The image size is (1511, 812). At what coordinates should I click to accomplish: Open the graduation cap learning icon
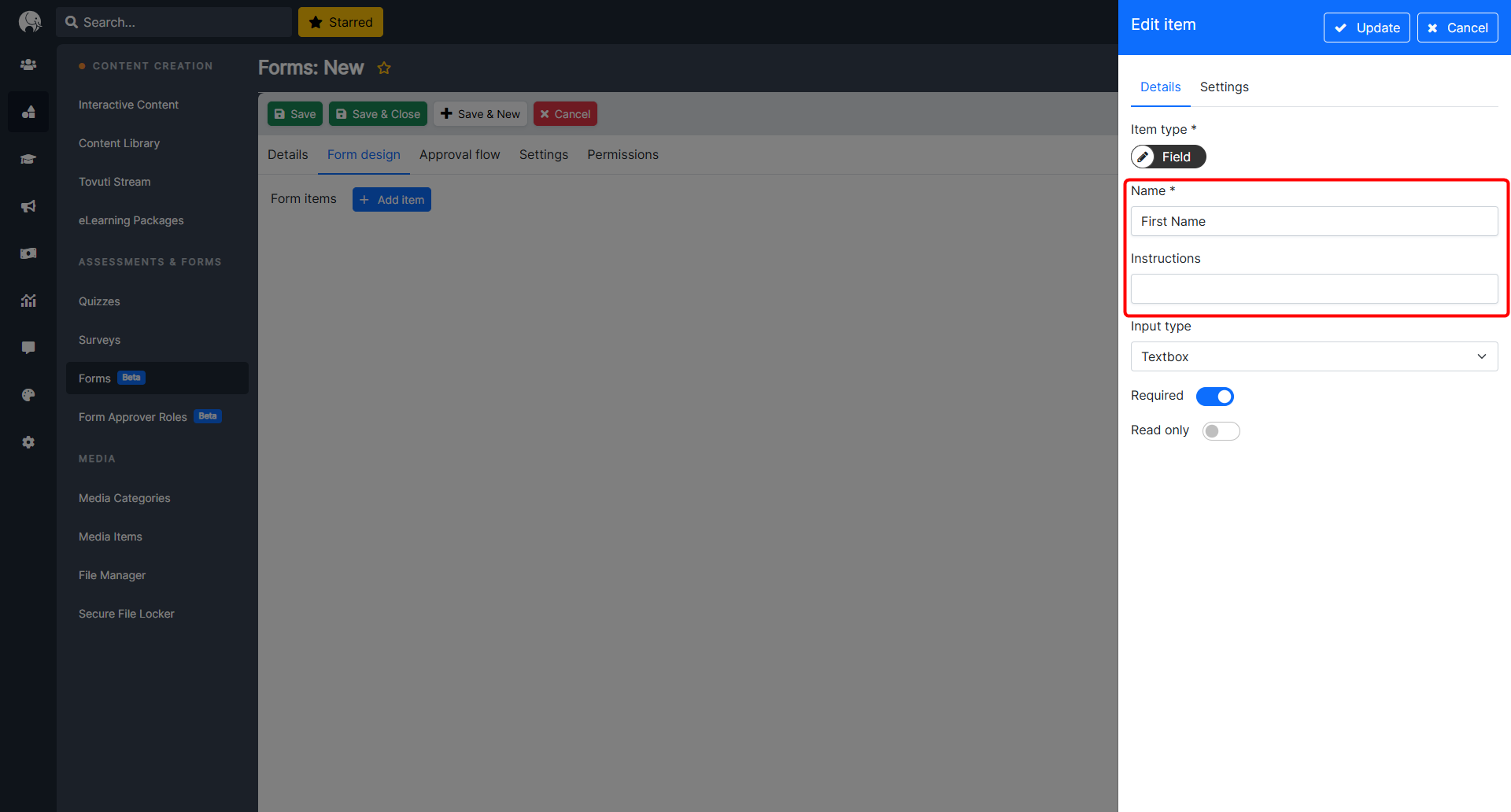coord(28,159)
